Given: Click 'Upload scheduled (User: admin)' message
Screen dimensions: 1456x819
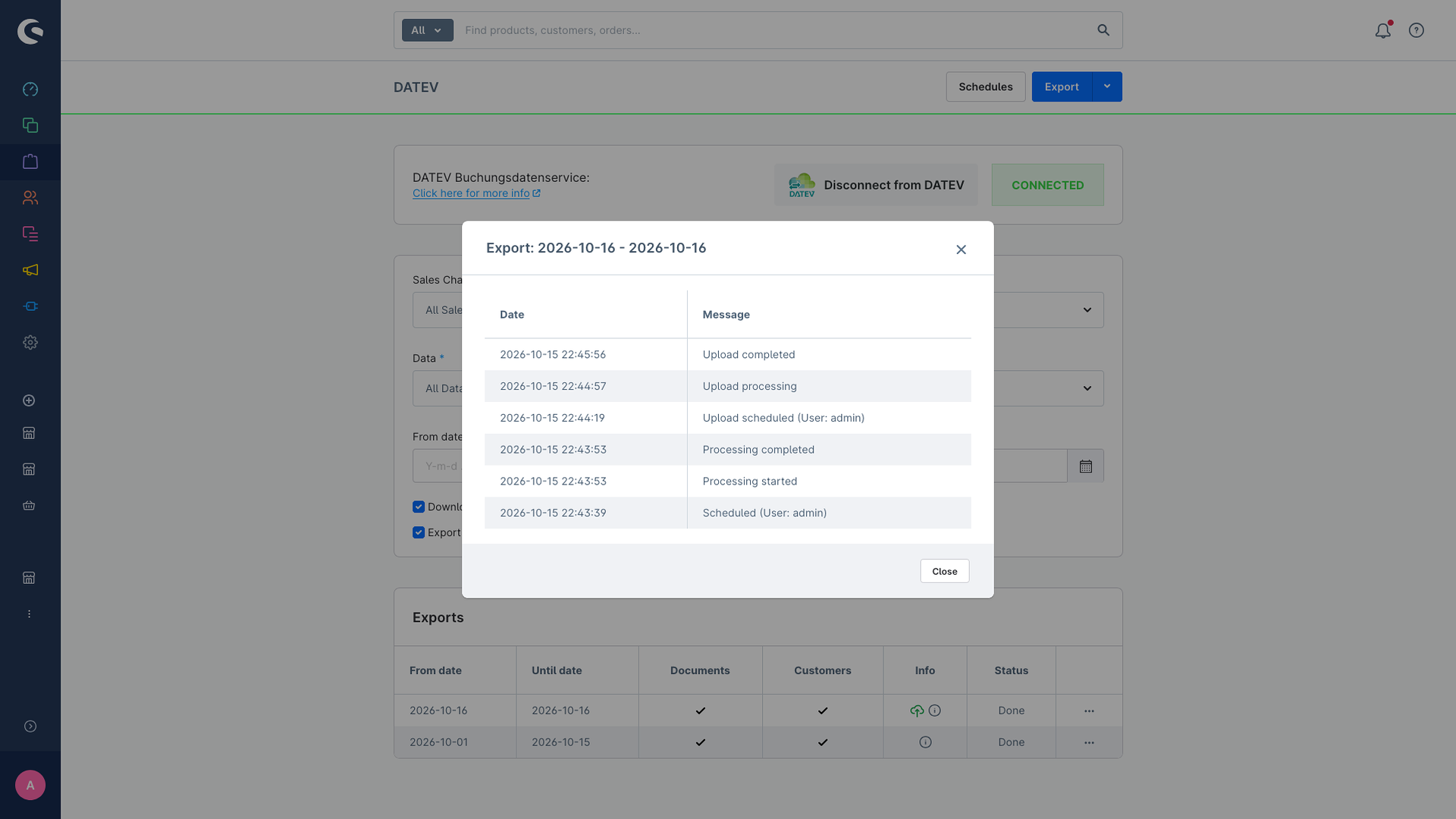Looking at the screenshot, I should [x=783, y=418].
